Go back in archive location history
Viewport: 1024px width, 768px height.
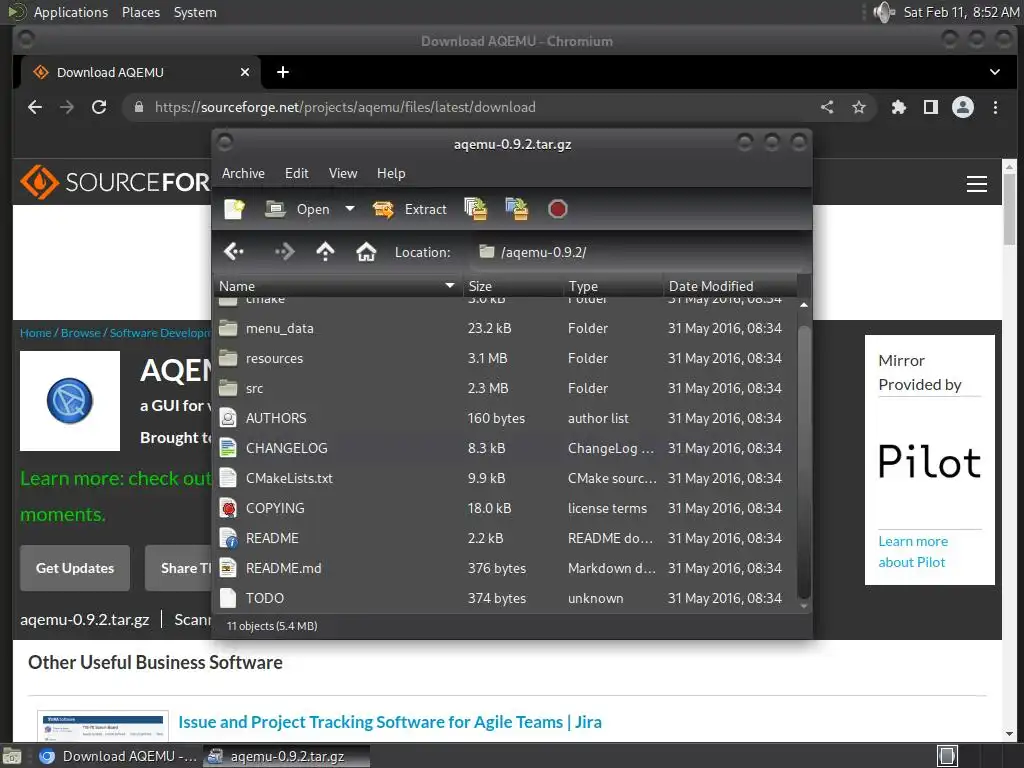(234, 251)
